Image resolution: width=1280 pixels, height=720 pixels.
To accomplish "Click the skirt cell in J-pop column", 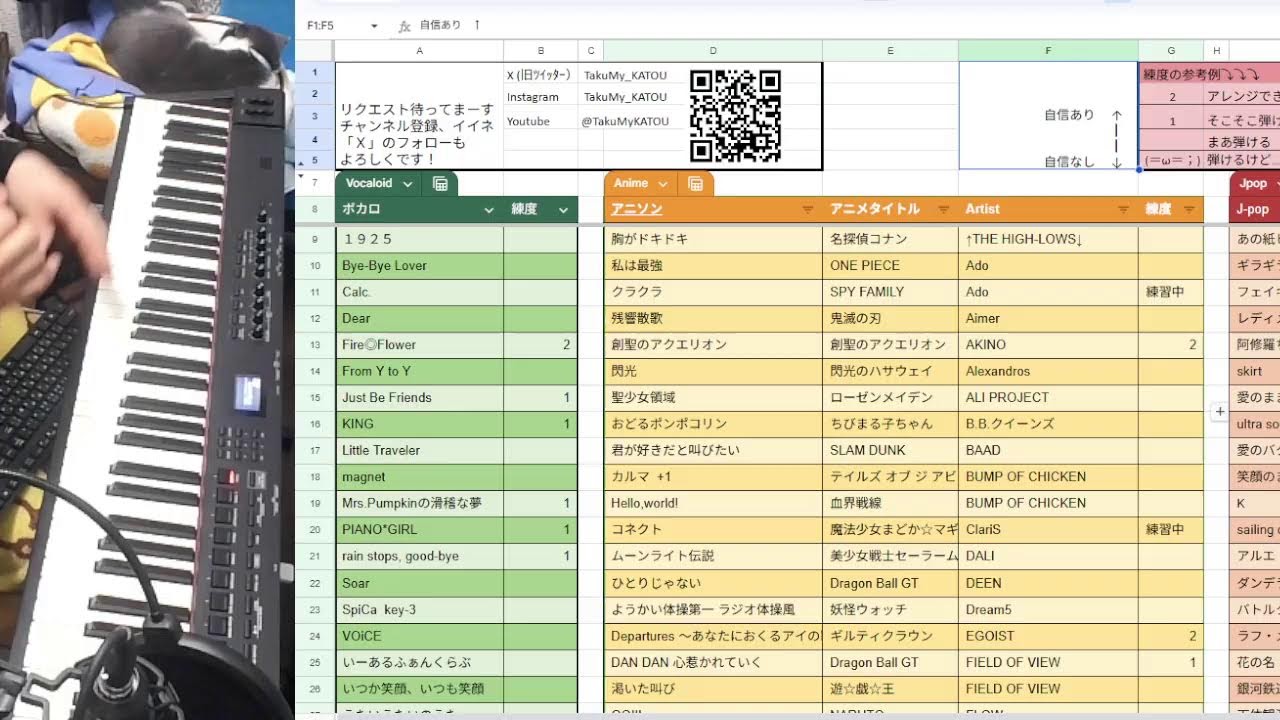I will [1255, 371].
